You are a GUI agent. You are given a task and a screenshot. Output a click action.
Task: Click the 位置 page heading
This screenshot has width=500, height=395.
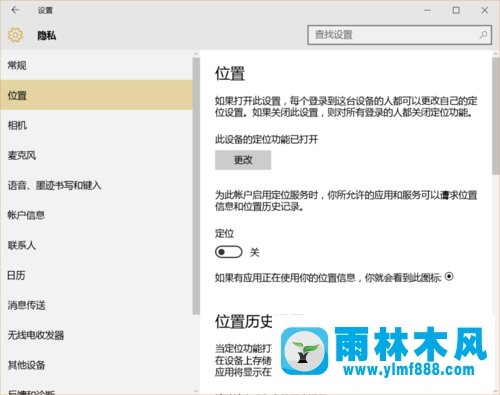tap(230, 73)
